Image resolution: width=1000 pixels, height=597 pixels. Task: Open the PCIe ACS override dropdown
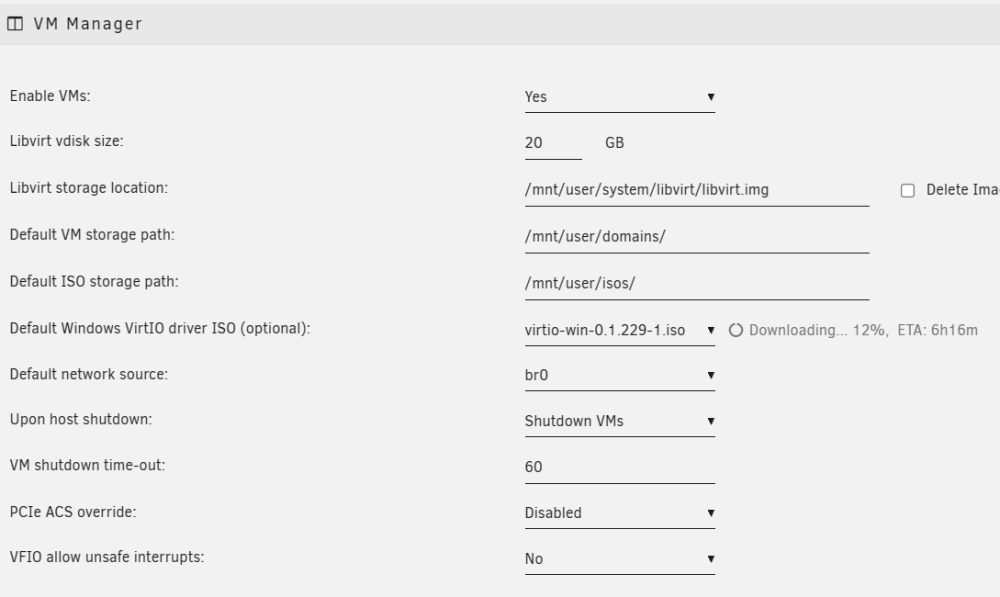click(619, 513)
